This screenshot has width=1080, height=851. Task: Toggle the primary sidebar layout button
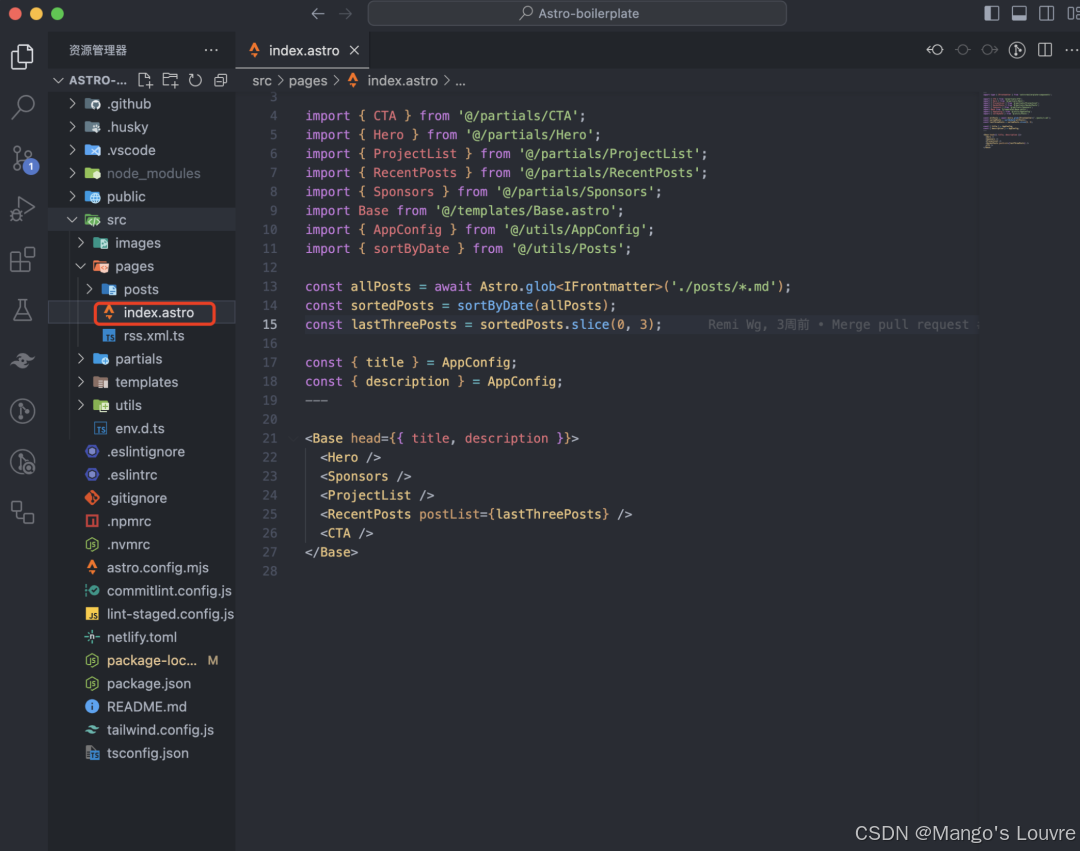991,14
